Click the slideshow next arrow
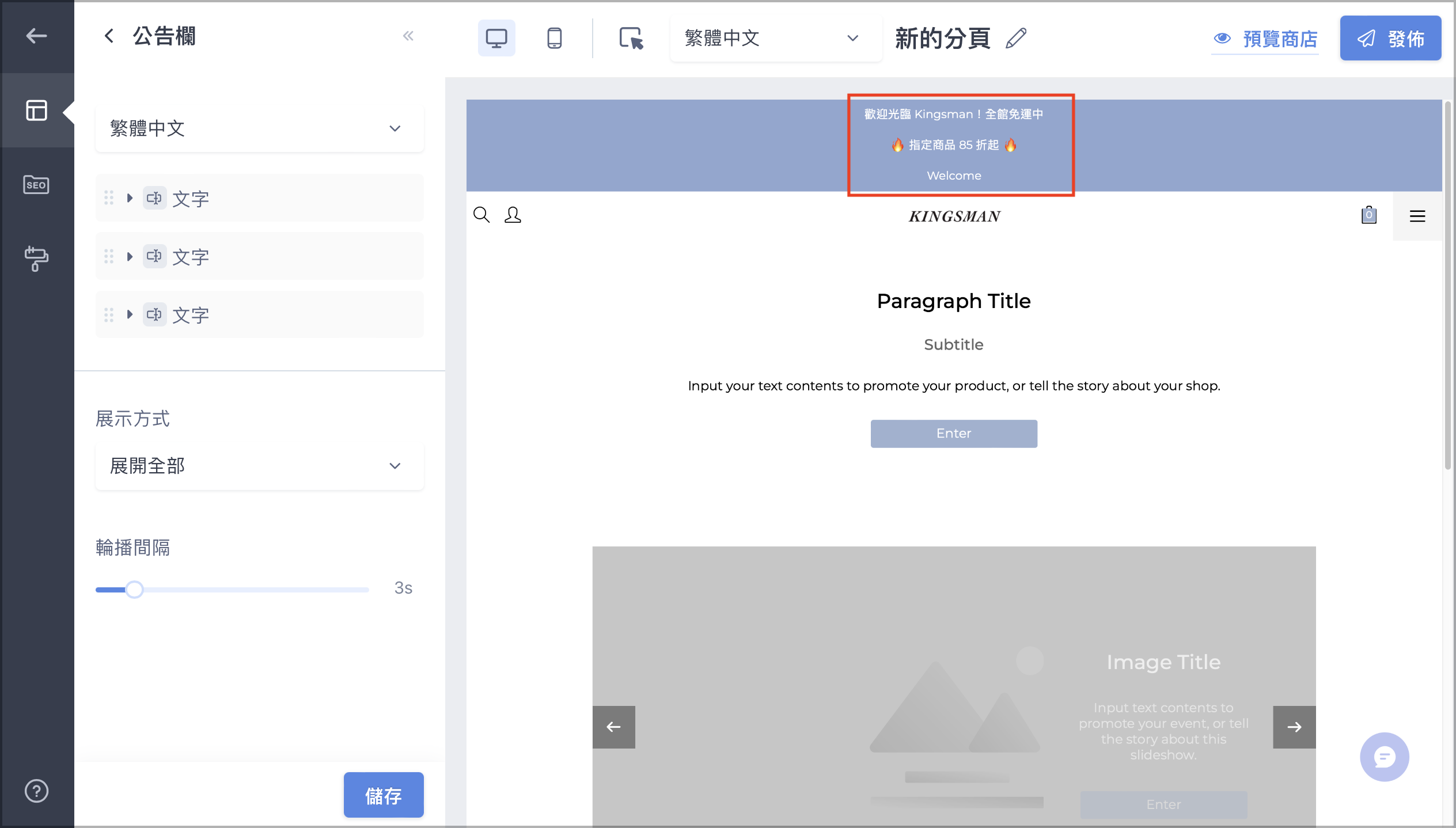The image size is (1456, 828). [1294, 727]
